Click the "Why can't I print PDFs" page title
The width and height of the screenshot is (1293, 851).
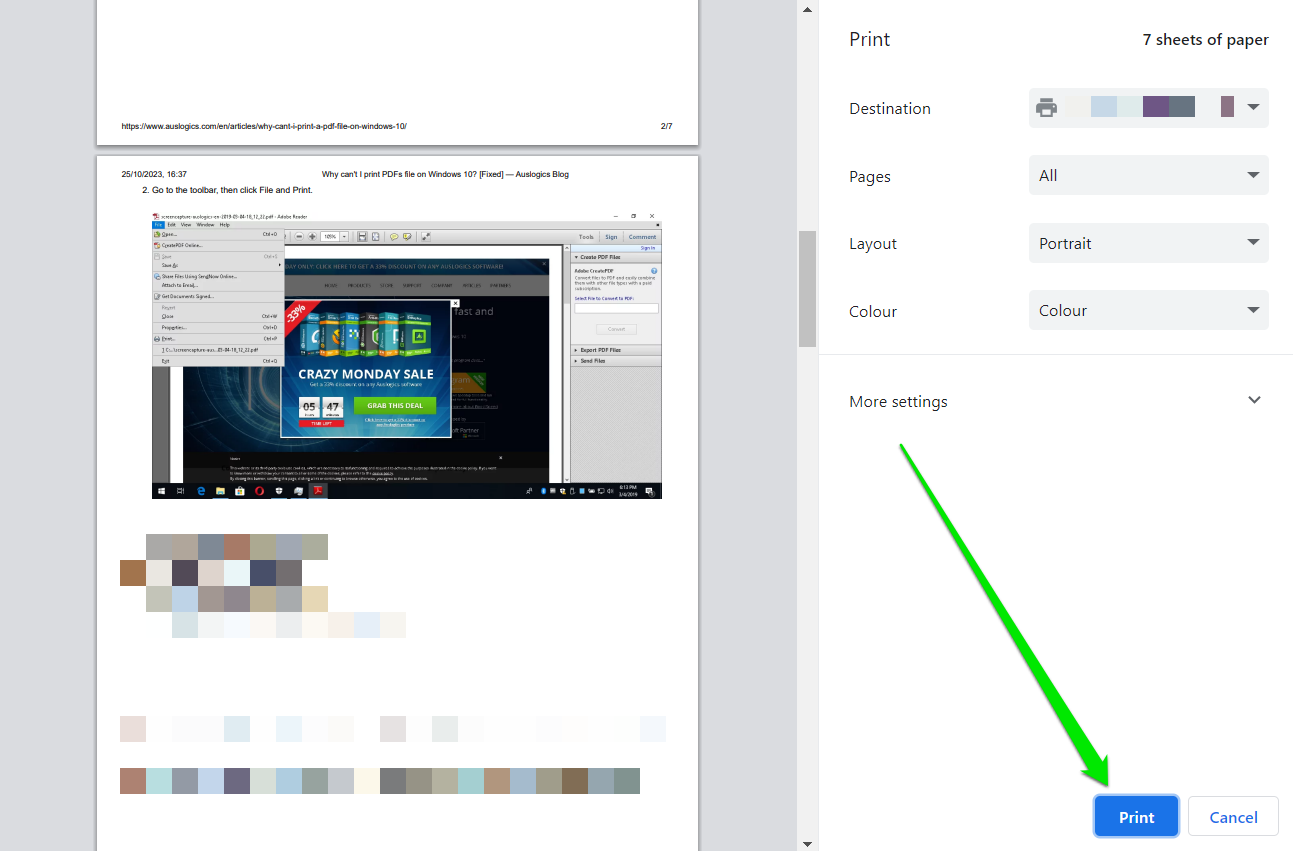click(445, 174)
